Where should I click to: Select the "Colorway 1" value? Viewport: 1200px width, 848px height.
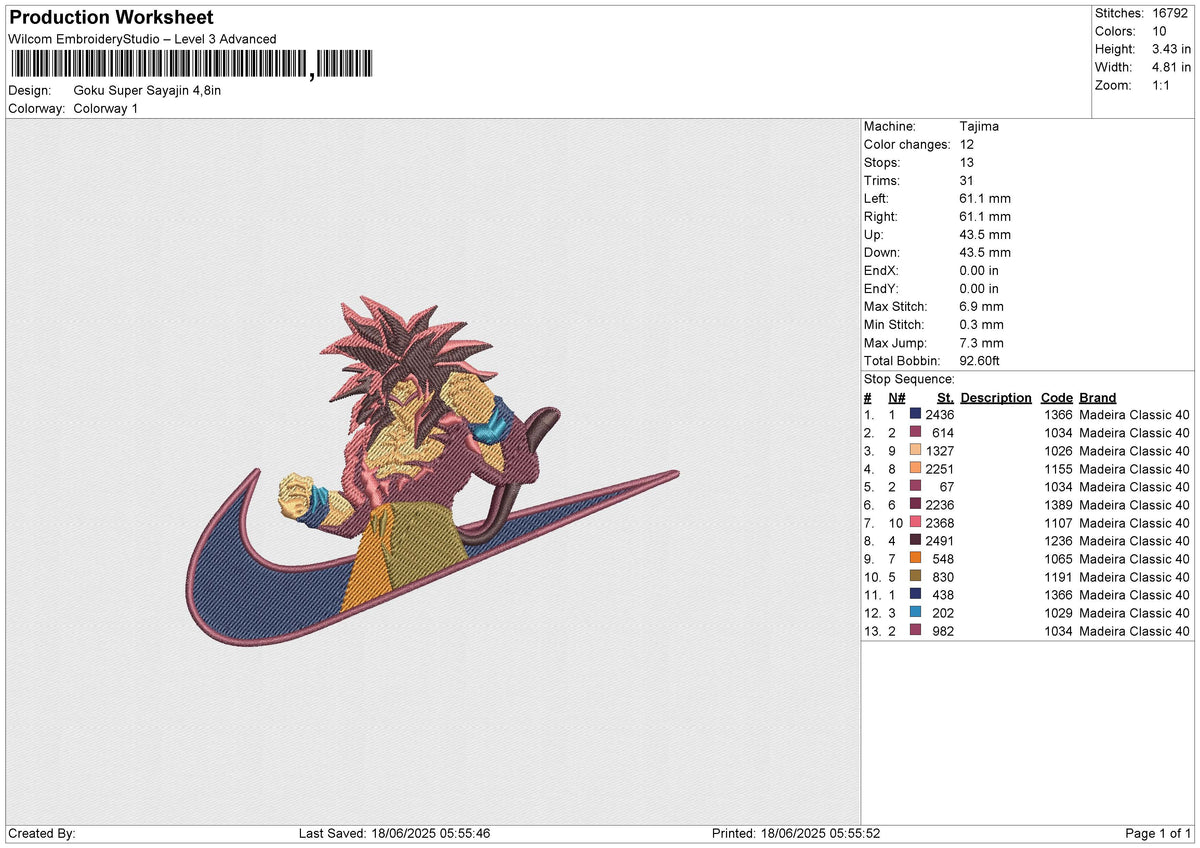[106, 108]
